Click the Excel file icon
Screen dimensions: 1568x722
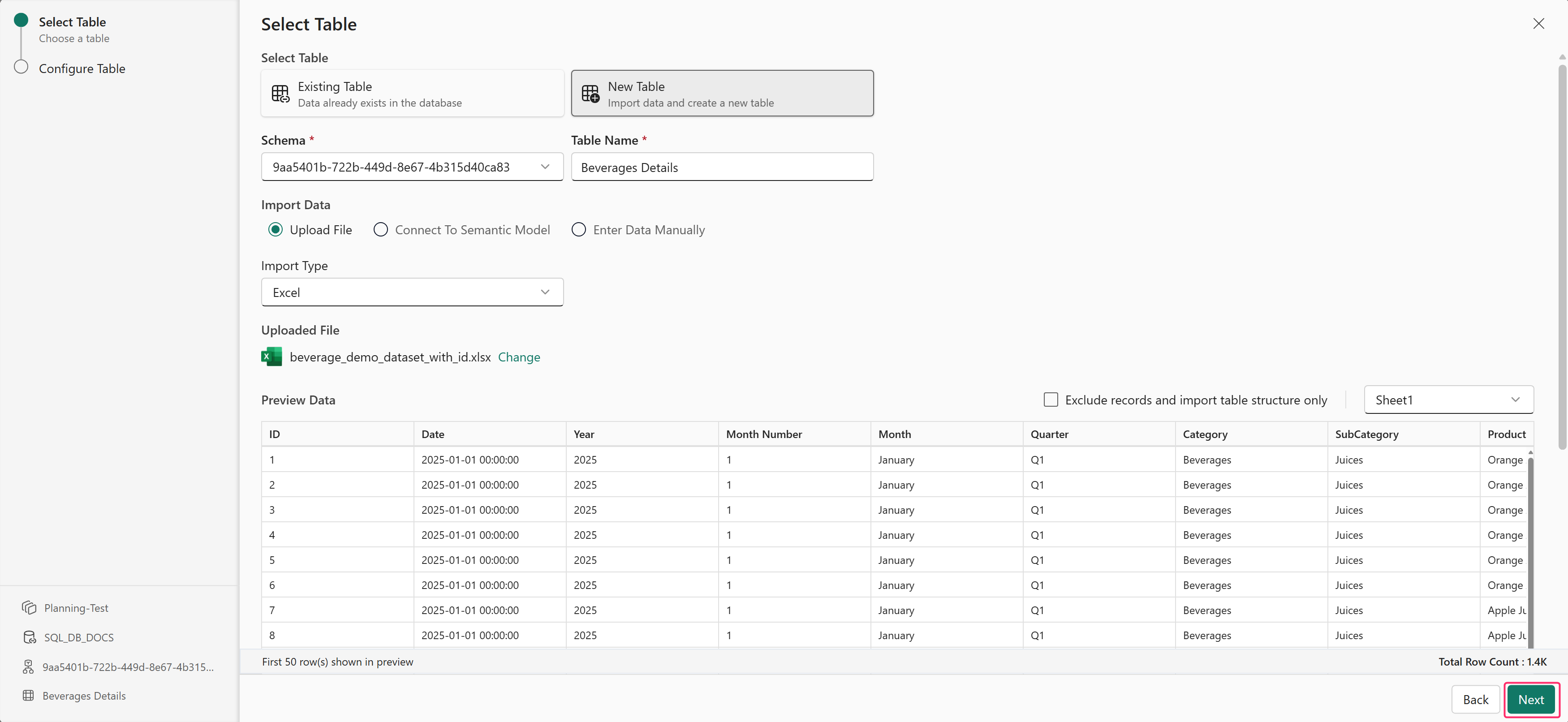pyautogui.click(x=271, y=357)
